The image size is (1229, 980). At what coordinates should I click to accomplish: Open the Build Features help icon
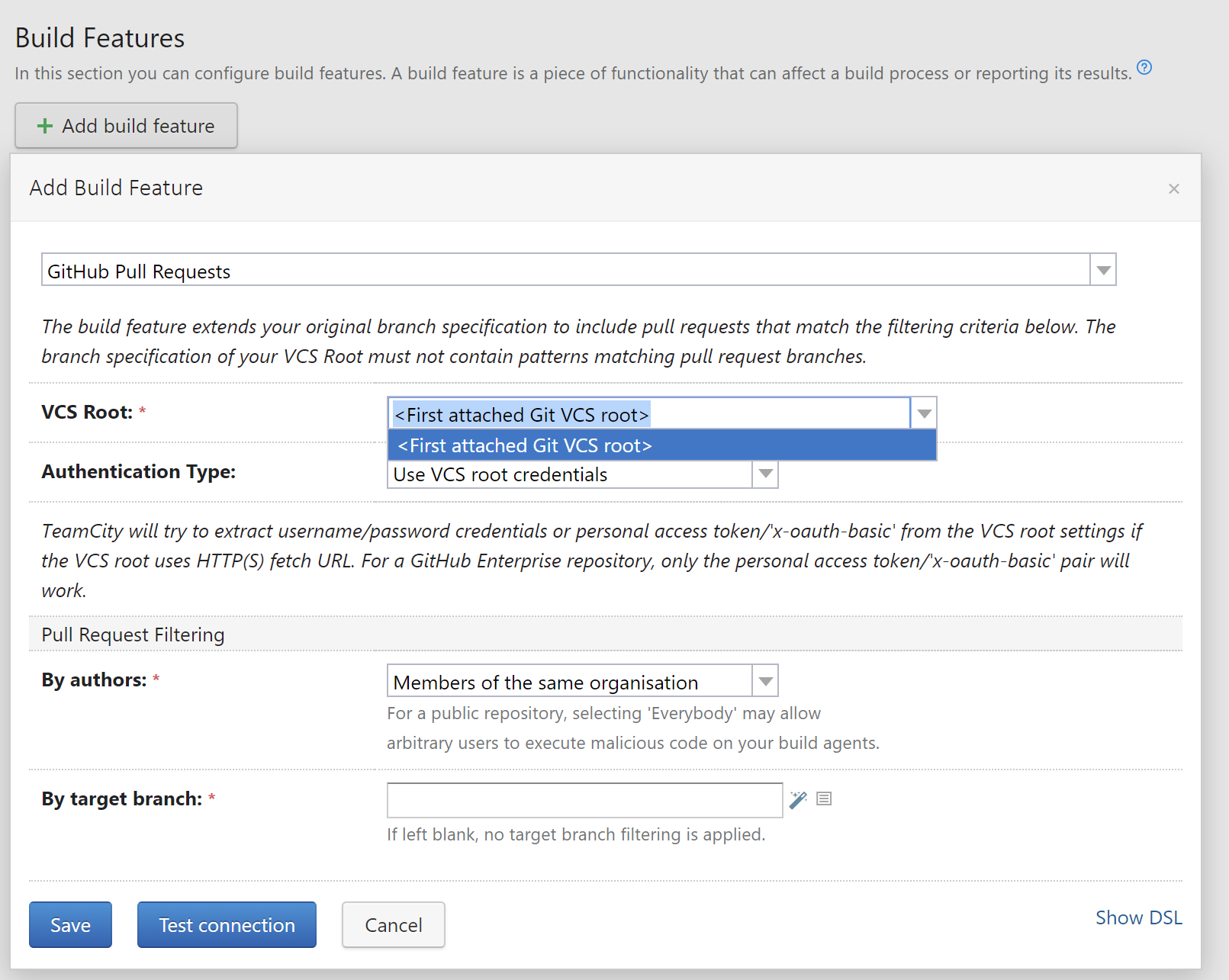tap(1144, 67)
